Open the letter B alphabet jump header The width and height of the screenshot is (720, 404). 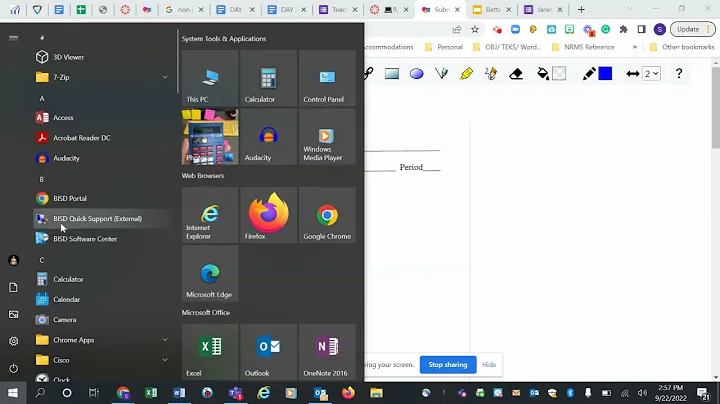click(42, 179)
